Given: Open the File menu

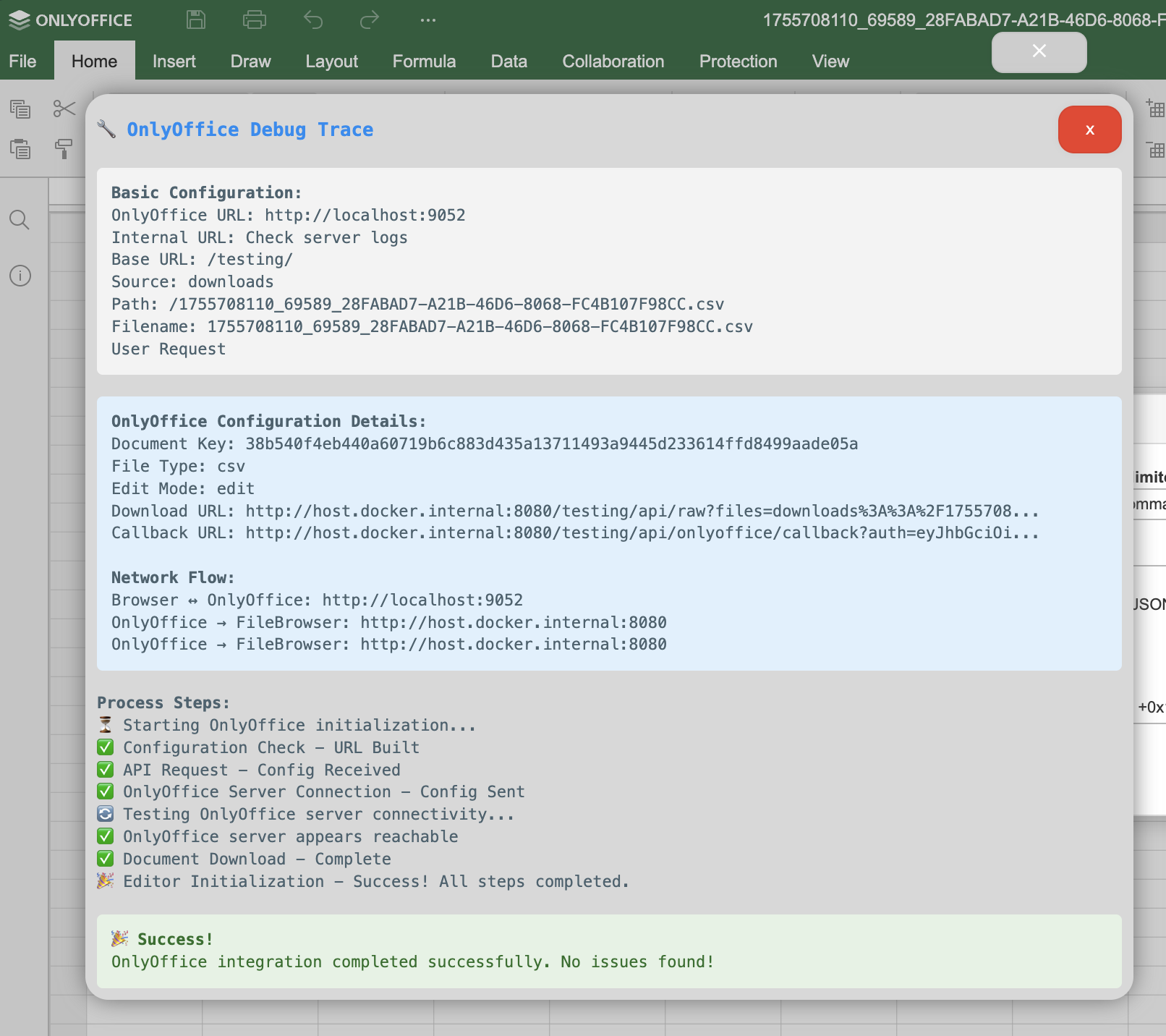Looking at the screenshot, I should (22, 61).
